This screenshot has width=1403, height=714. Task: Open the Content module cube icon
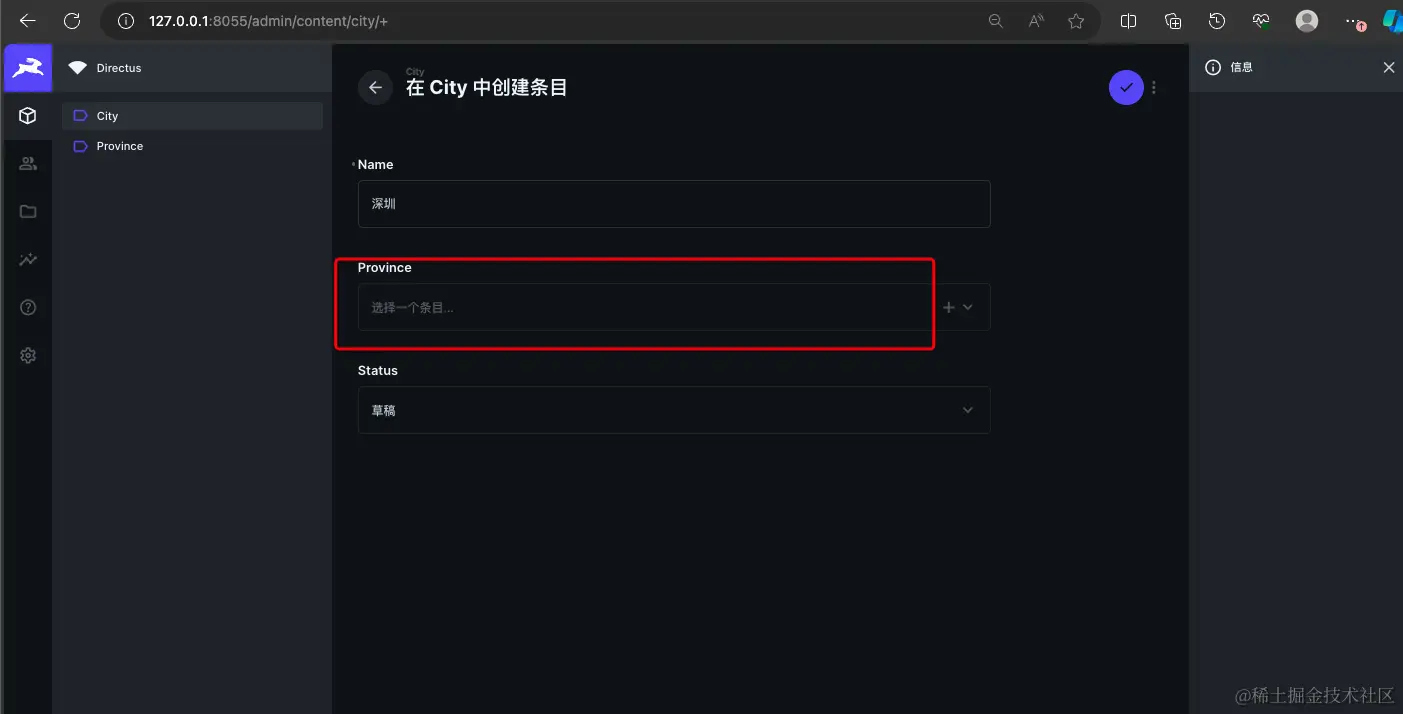click(x=28, y=116)
